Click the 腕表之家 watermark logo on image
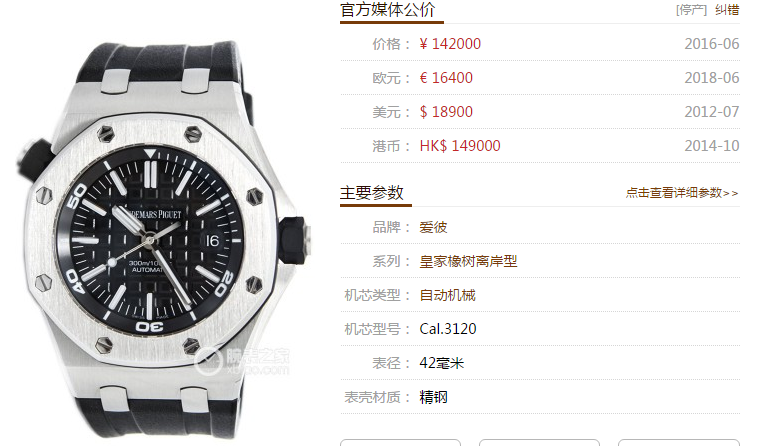This screenshot has width=765, height=446. pyautogui.click(x=242, y=361)
